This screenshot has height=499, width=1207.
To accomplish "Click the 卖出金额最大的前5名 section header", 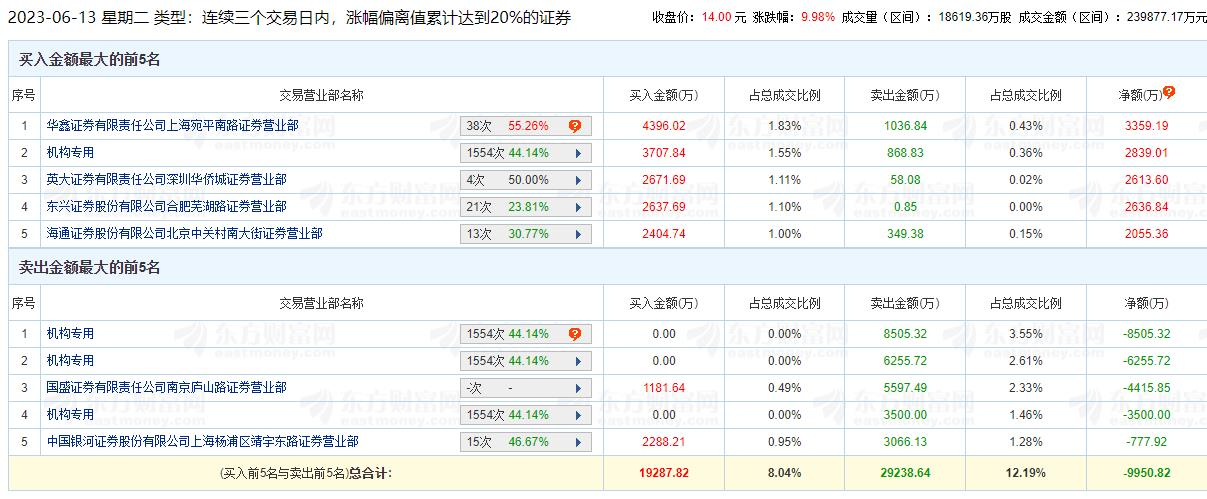I will [90, 268].
